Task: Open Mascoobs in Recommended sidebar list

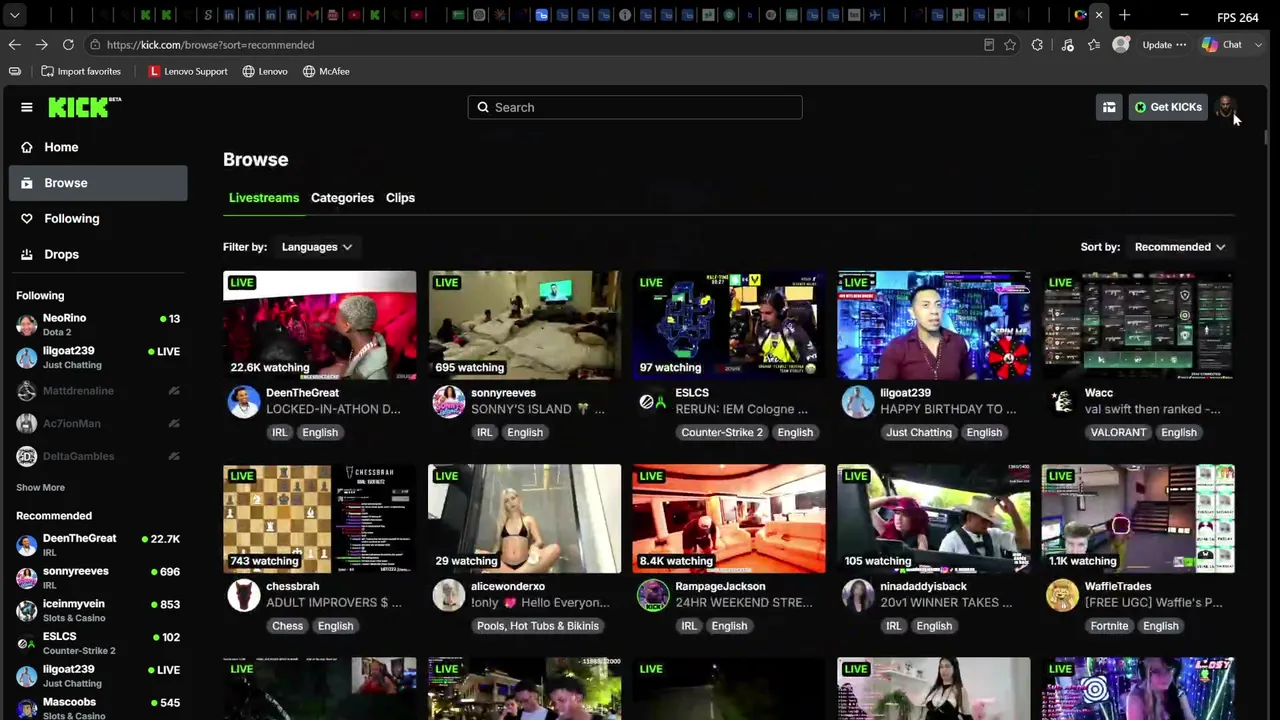Action: (98, 709)
